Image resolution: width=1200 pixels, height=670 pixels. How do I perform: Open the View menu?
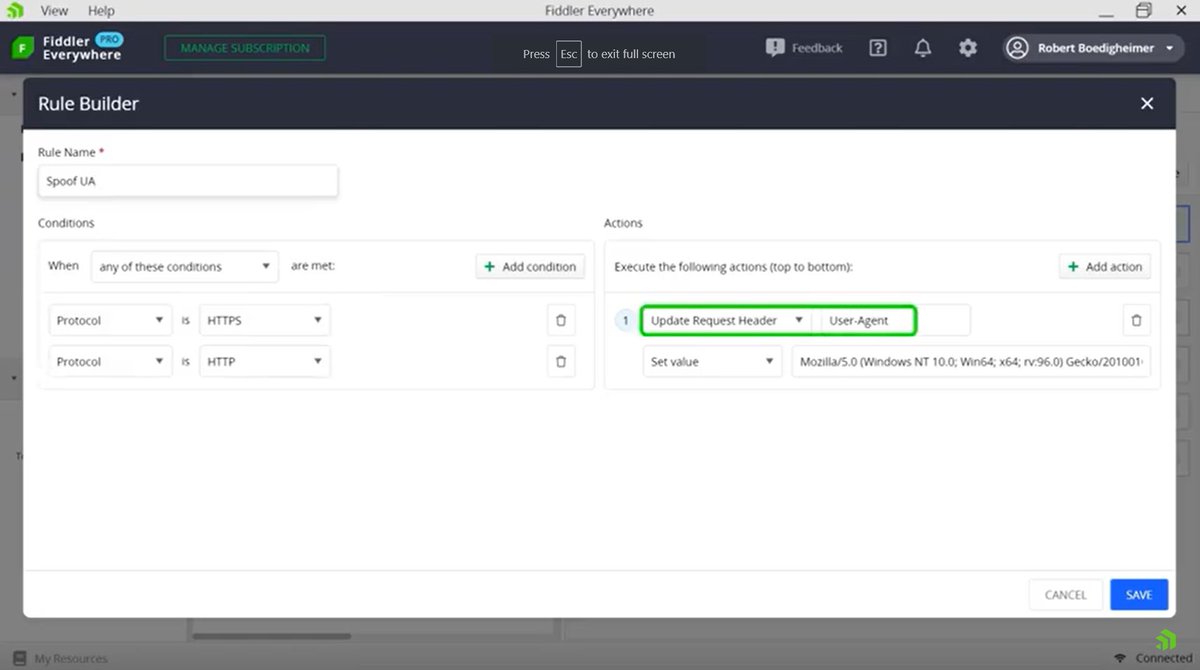53,10
